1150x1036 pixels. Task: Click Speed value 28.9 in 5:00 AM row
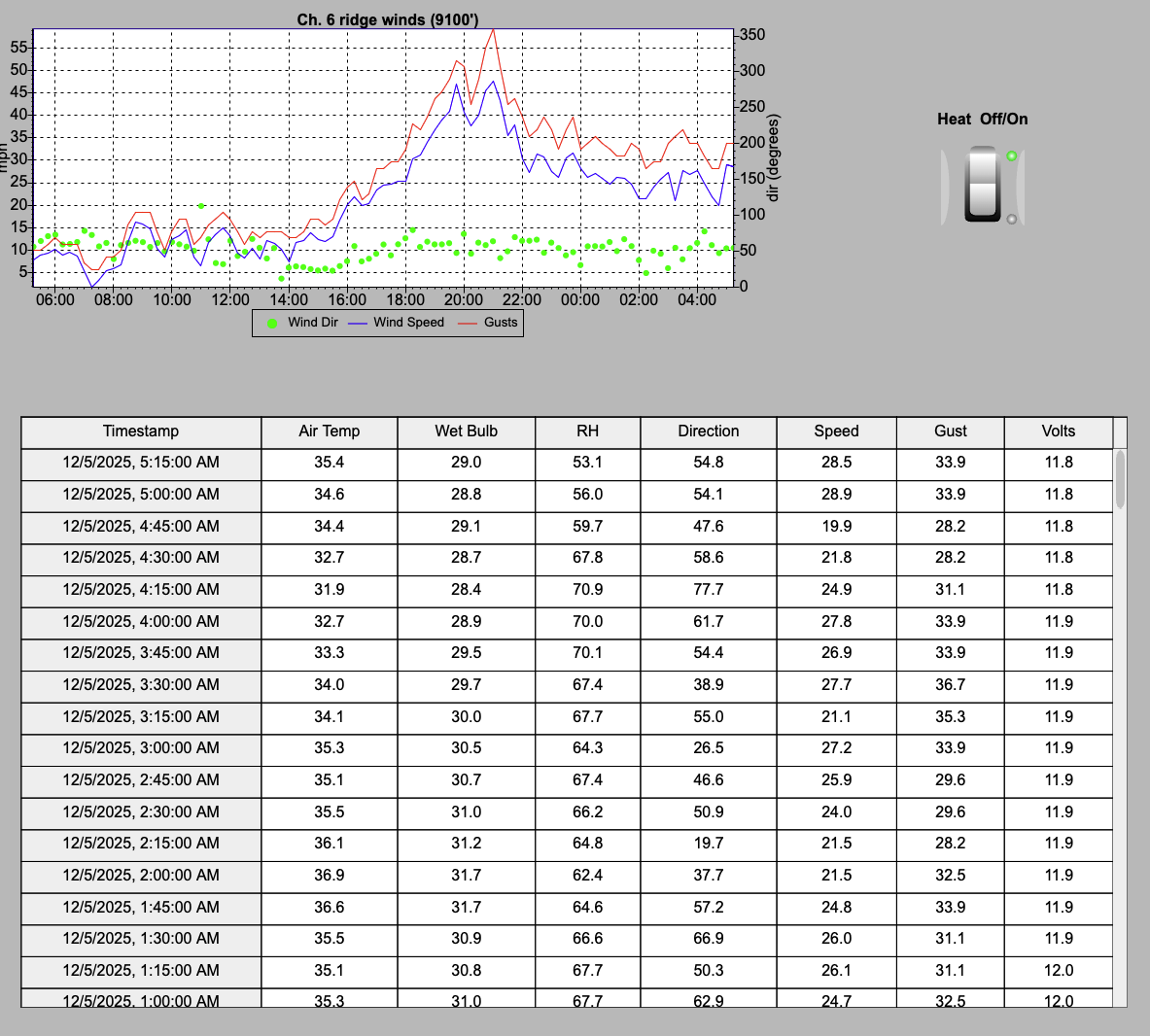pos(836,495)
